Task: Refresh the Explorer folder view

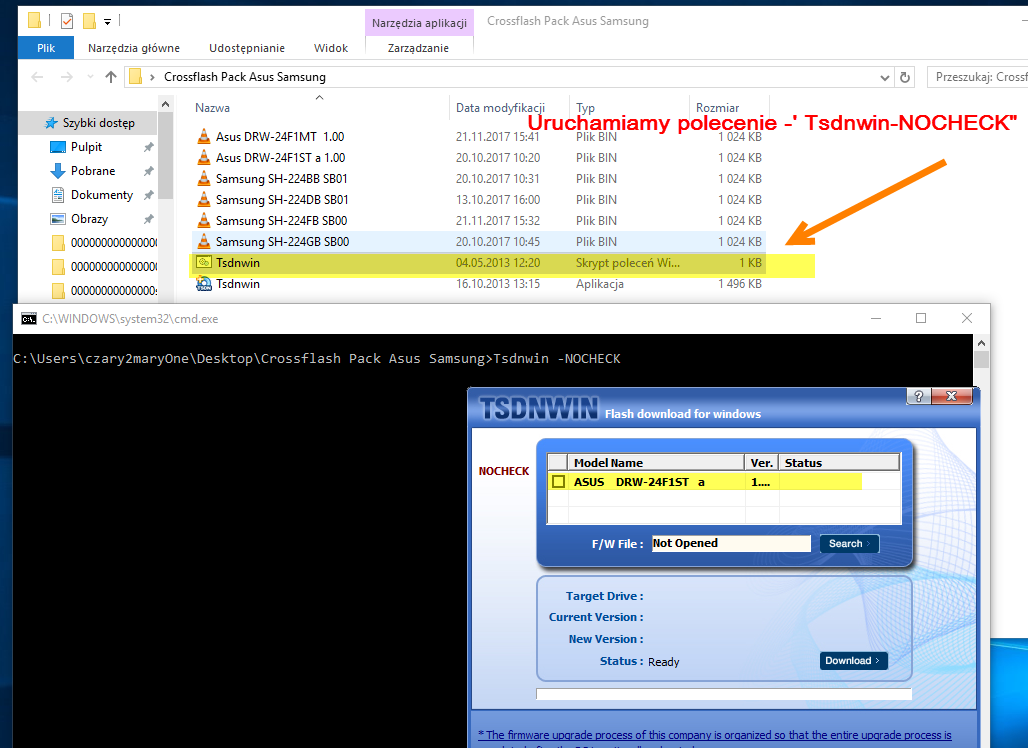Action: [x=905, y=77]
